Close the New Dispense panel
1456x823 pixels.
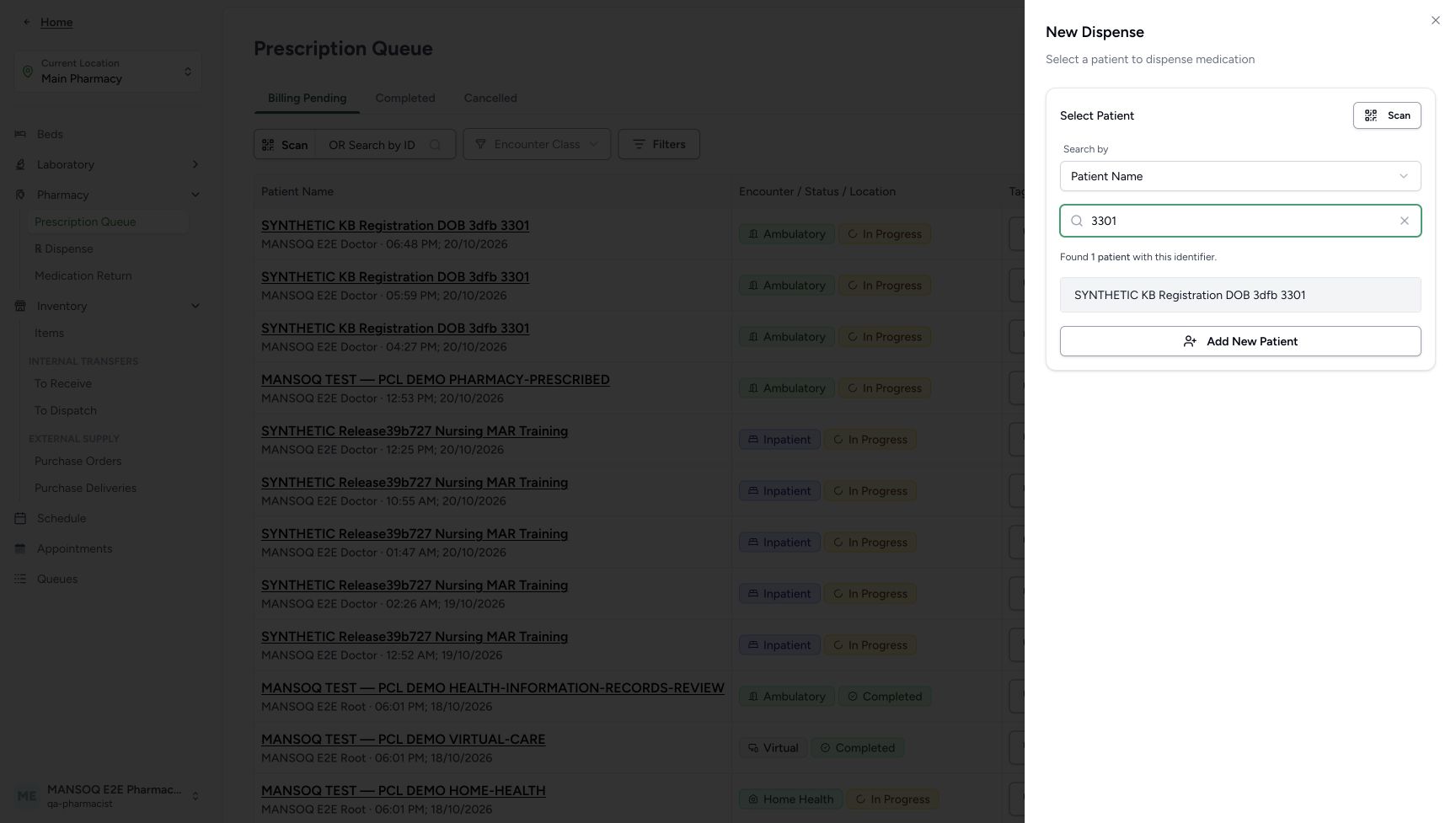pyautogui.click(x=1435, y=20)
